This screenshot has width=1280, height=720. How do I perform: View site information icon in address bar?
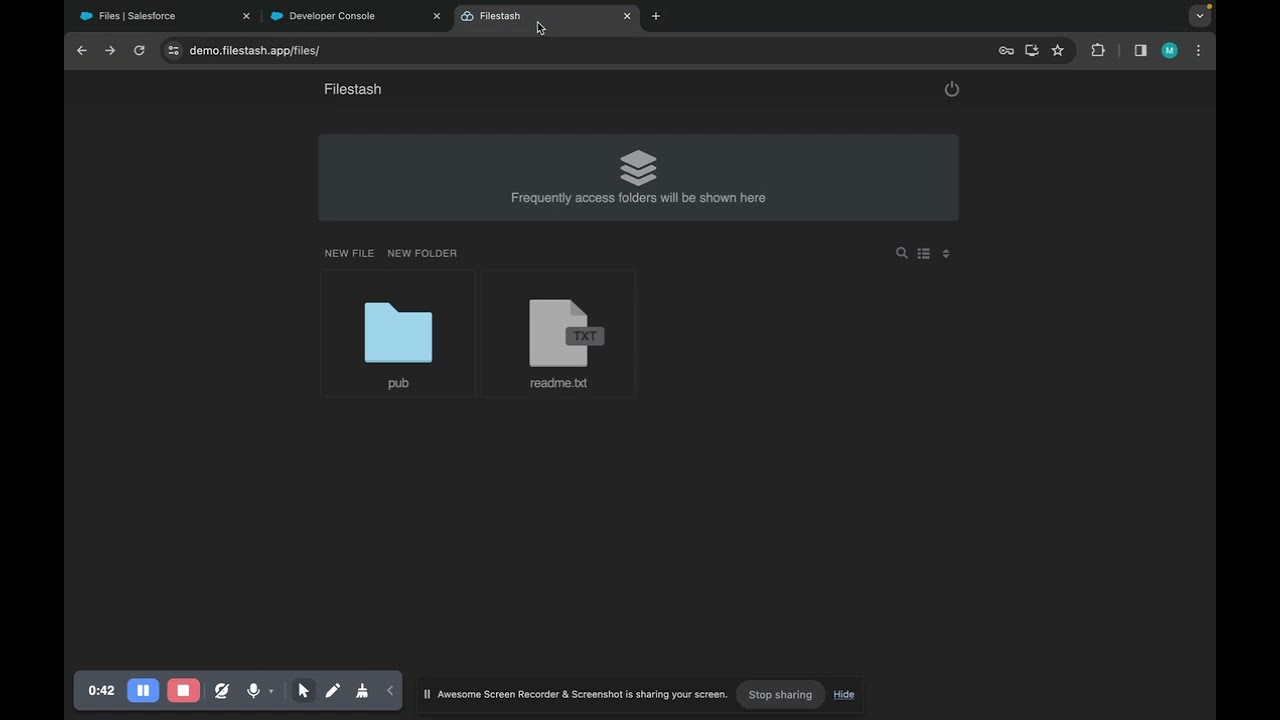pos(173,50)
